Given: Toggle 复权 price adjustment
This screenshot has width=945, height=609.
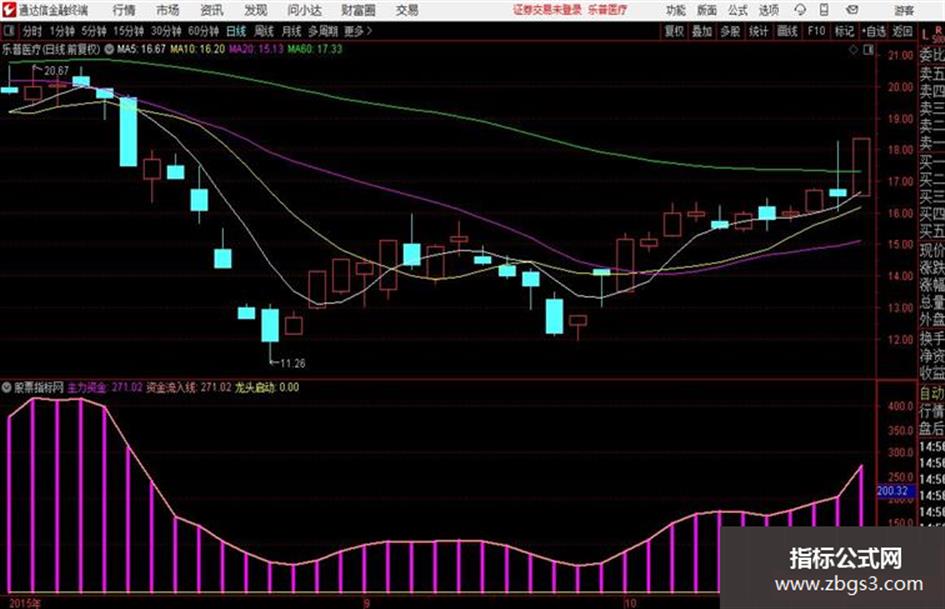Looking at the screenshot, I should 674,31.
